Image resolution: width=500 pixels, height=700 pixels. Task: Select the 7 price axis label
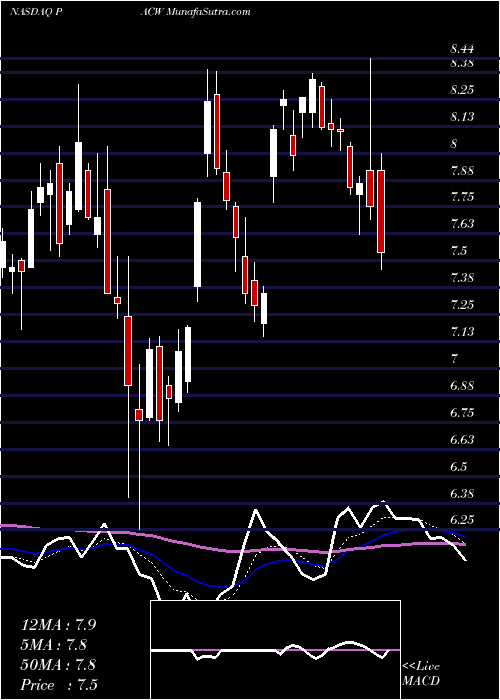(454, 358)
